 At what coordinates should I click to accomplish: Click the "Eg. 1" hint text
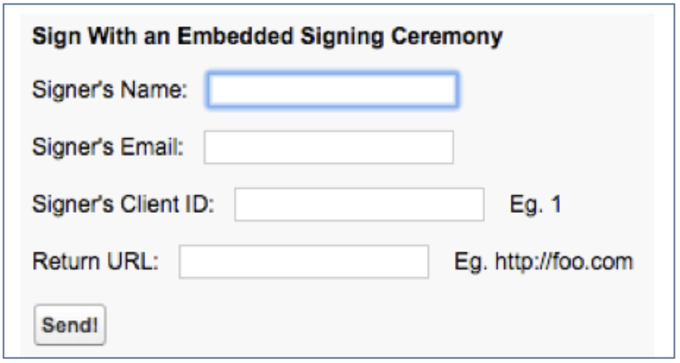[x=536, y=204]
